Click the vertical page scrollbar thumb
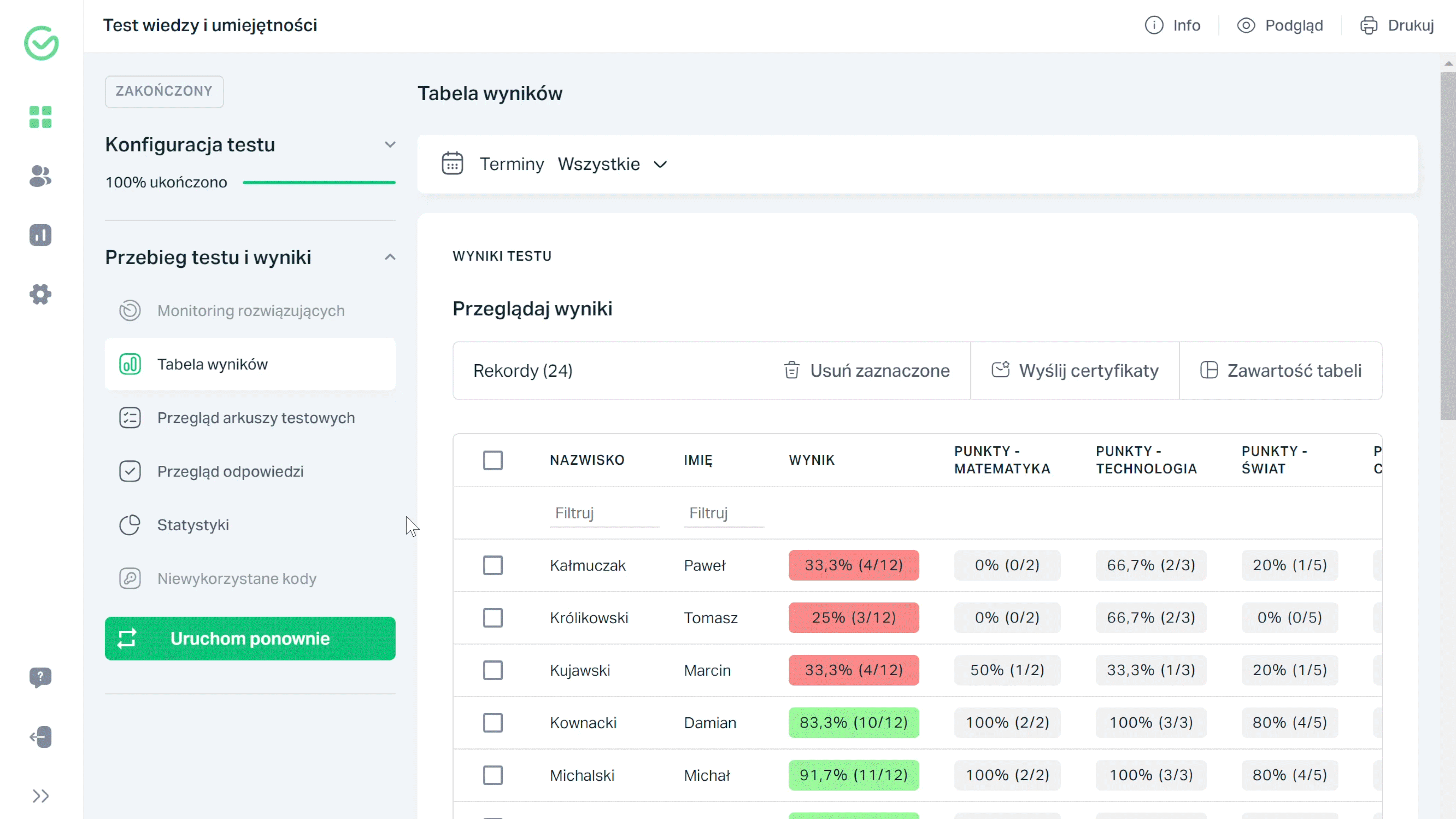 [x=1448, y=245]
